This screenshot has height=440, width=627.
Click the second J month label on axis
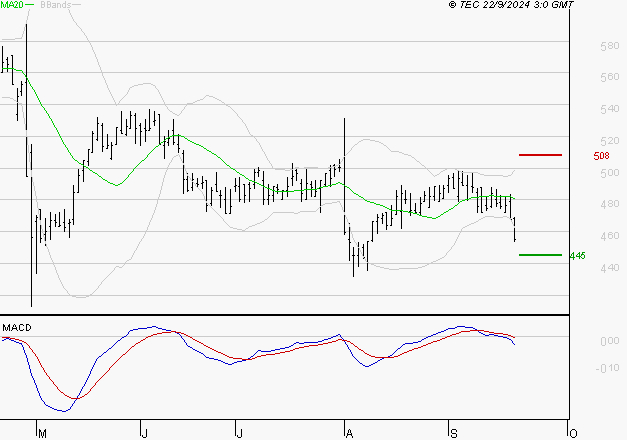240,434
